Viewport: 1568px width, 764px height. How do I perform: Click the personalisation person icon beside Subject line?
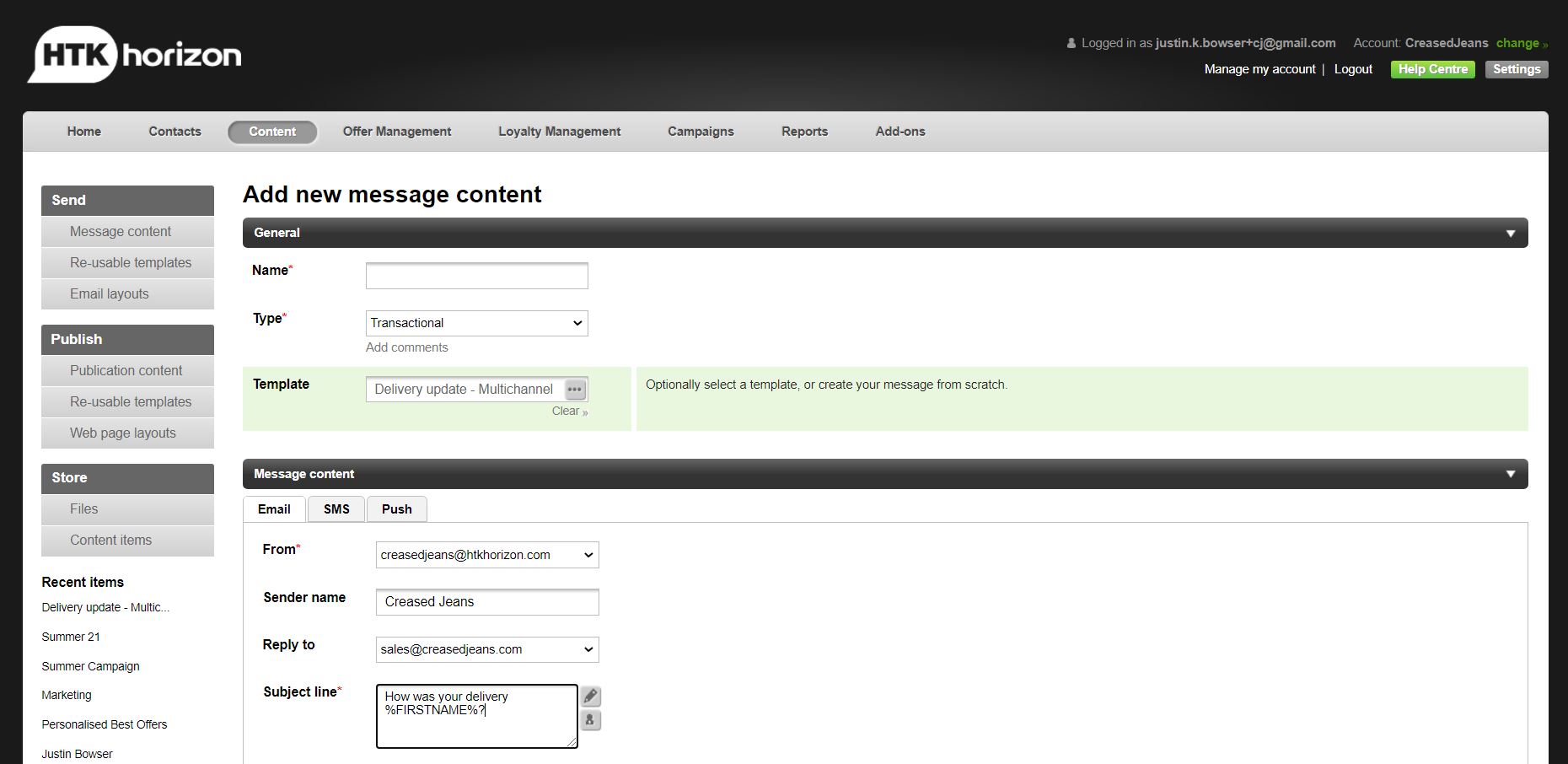pyautogui.click(x=591, y=720)
